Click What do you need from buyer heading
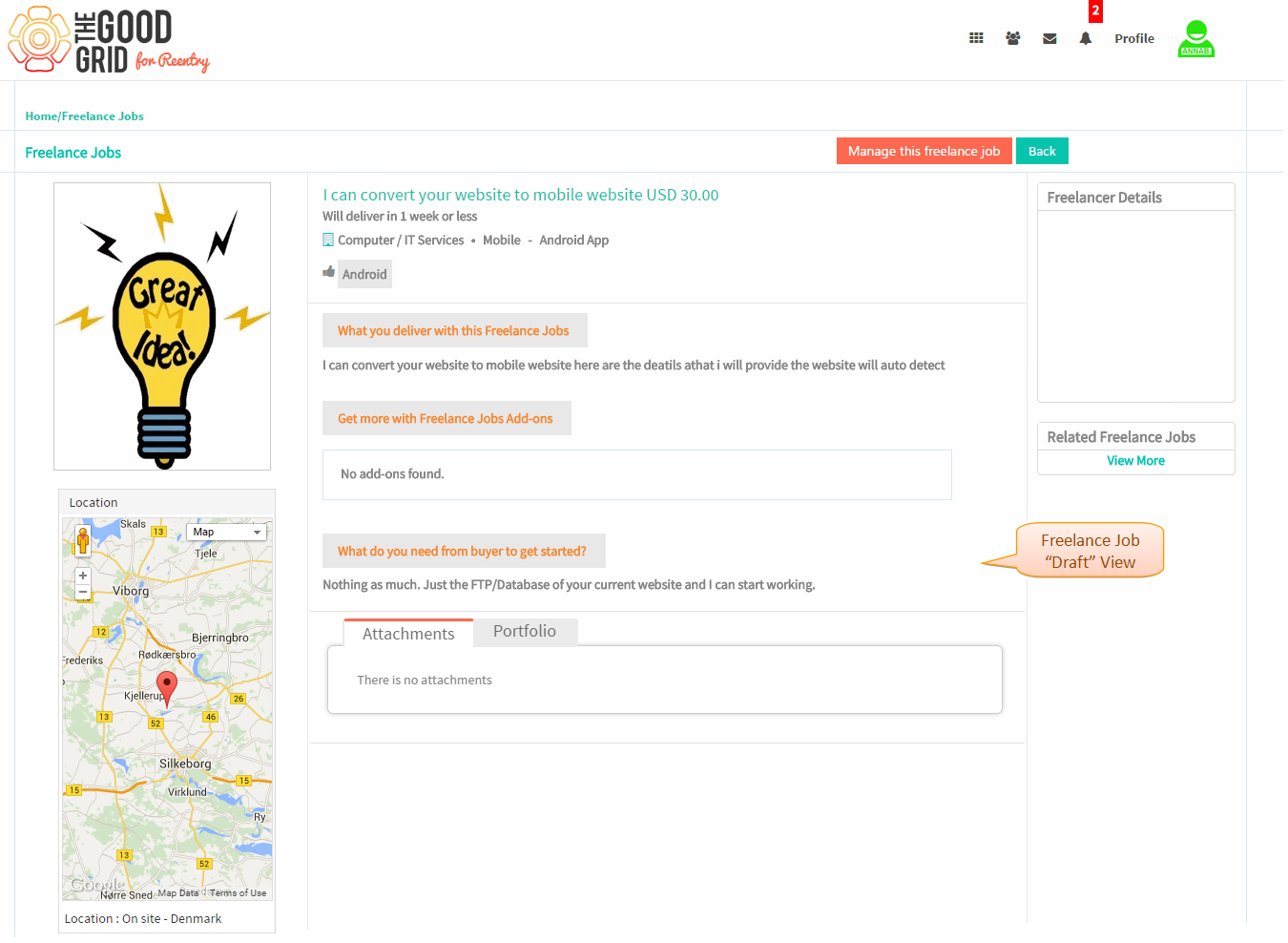 [464, 551]
